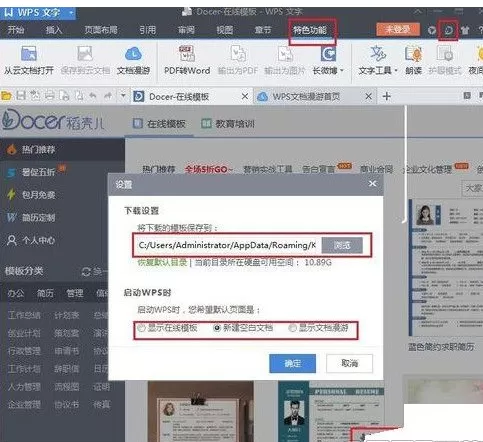The width and height of the screenshot is (483, 442).
Task: Click the 朗读 read-aloud icon
Action: tap(413, 60)
